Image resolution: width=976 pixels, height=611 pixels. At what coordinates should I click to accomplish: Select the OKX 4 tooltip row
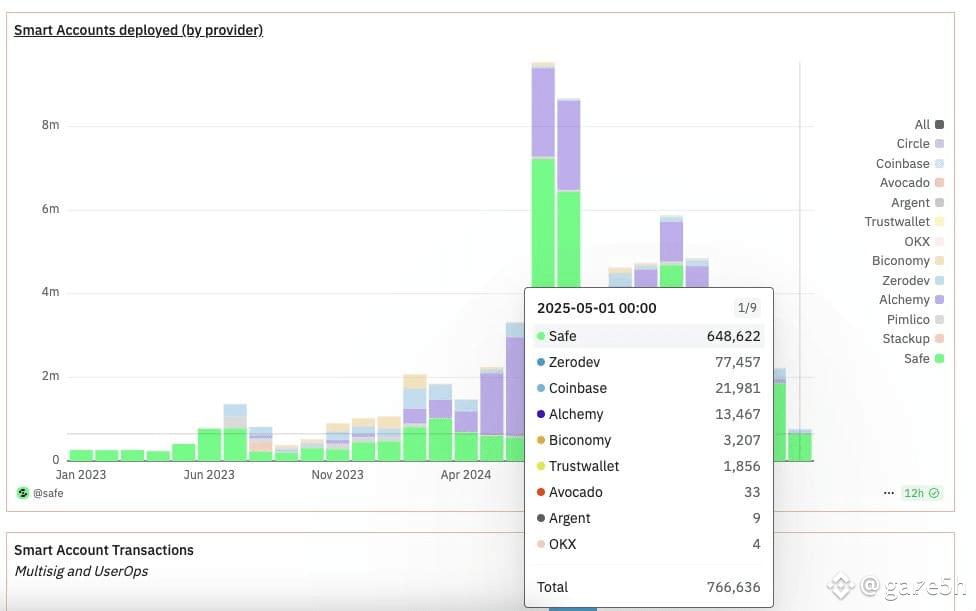point(649,544)
